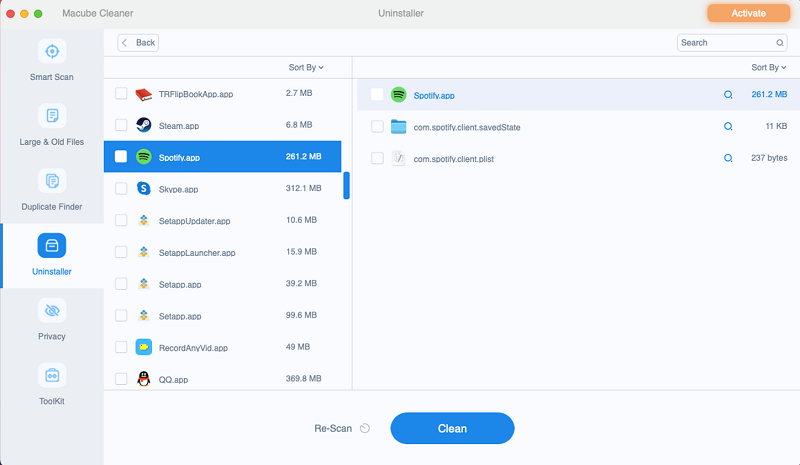The image size is (800, 465).
Task: Click the orange Activate button
Action: point(748,13)
